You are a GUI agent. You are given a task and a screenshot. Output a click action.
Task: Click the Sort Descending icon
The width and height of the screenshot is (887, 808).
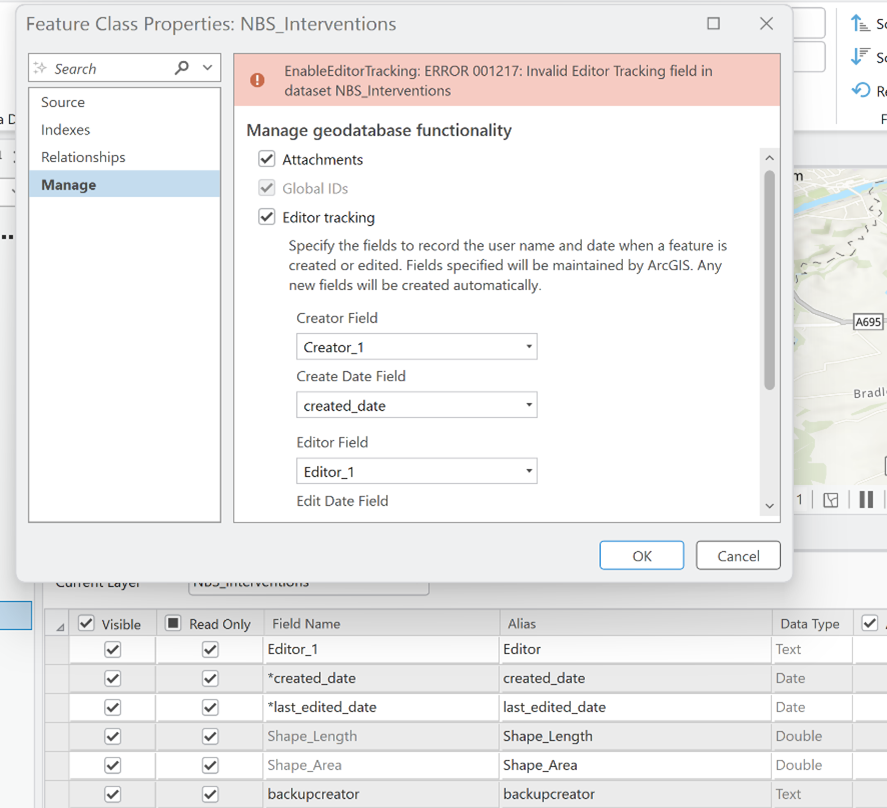pos(861,55)
